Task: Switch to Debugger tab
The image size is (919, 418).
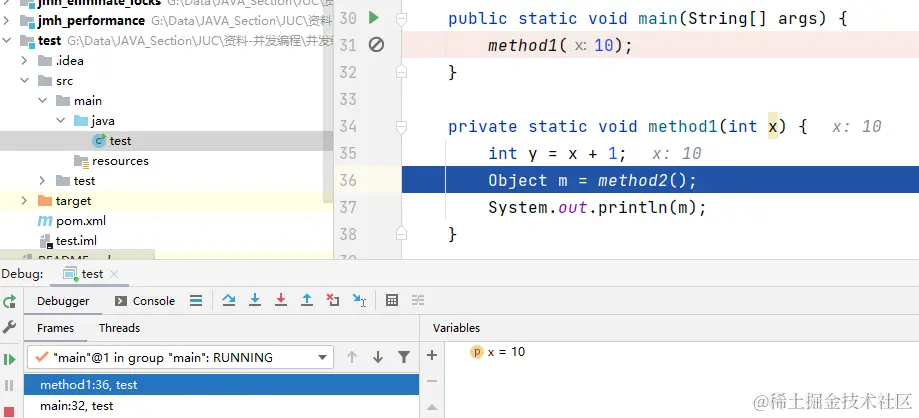Action: click(63, 301)
